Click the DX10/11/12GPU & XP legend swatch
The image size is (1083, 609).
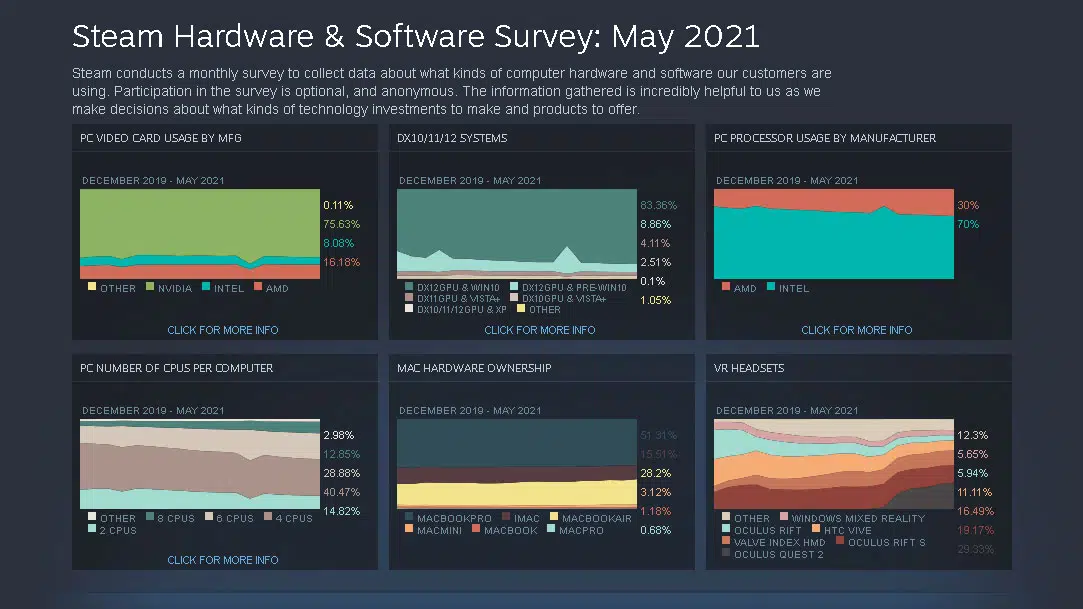(x=409, y=309)
